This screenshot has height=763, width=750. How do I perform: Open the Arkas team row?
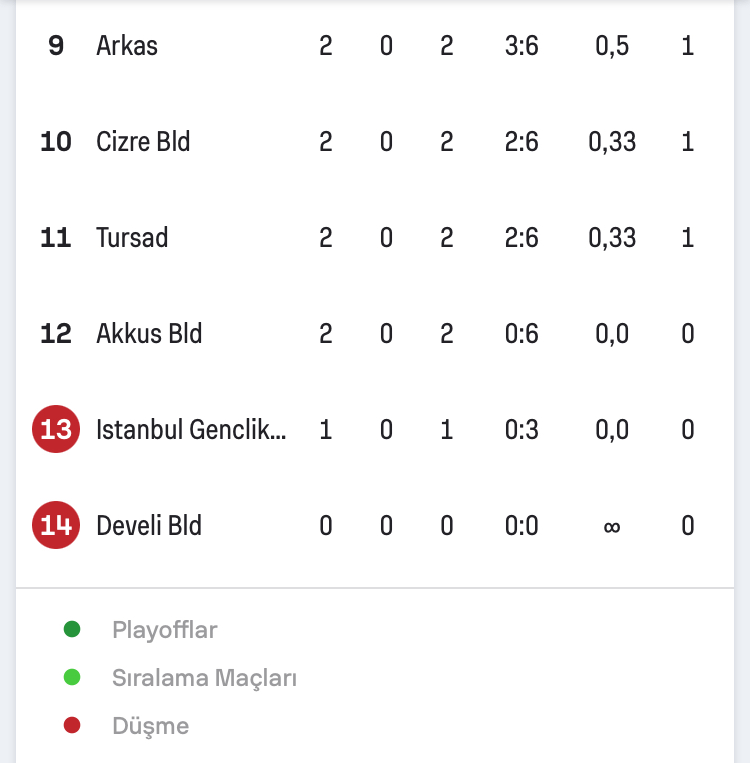(x=375, y=46)
